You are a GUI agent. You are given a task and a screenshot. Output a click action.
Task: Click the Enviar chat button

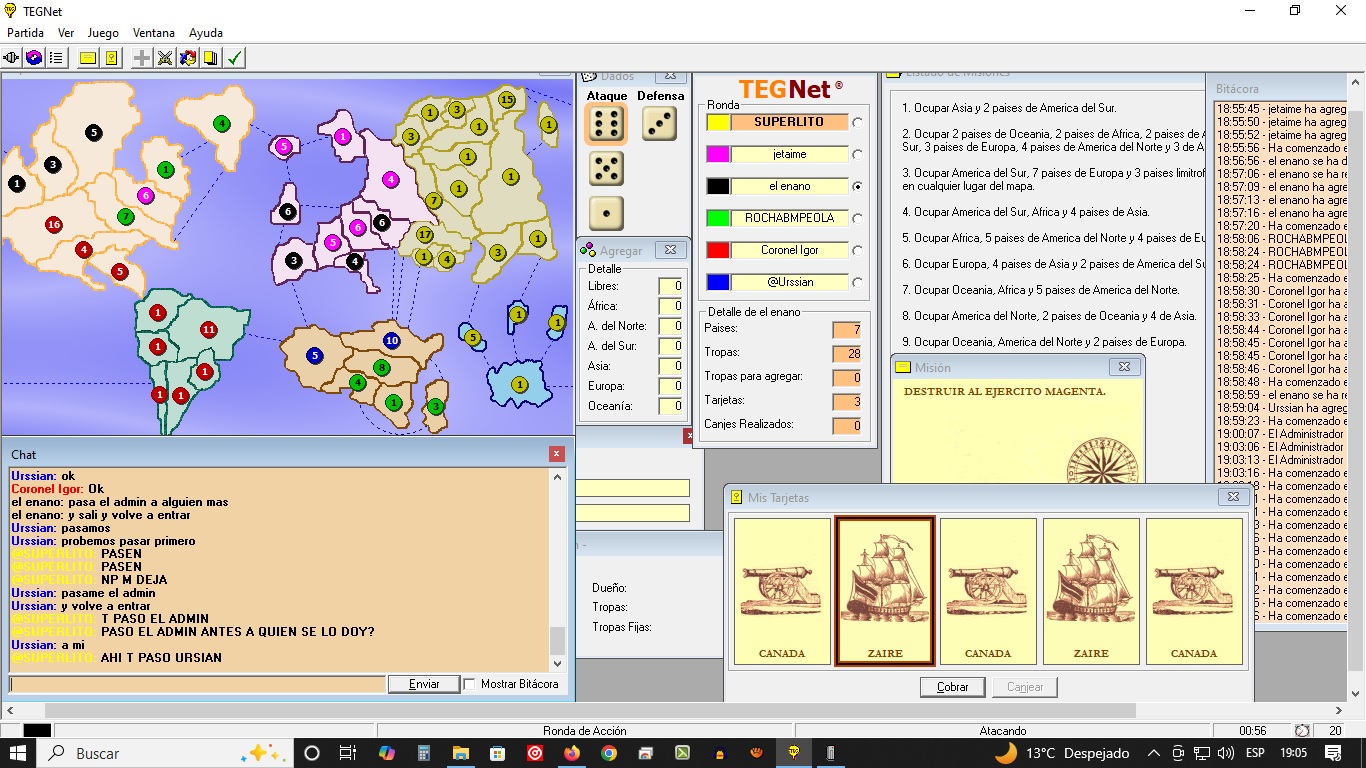pyautogui.click(x=424, y=684)
